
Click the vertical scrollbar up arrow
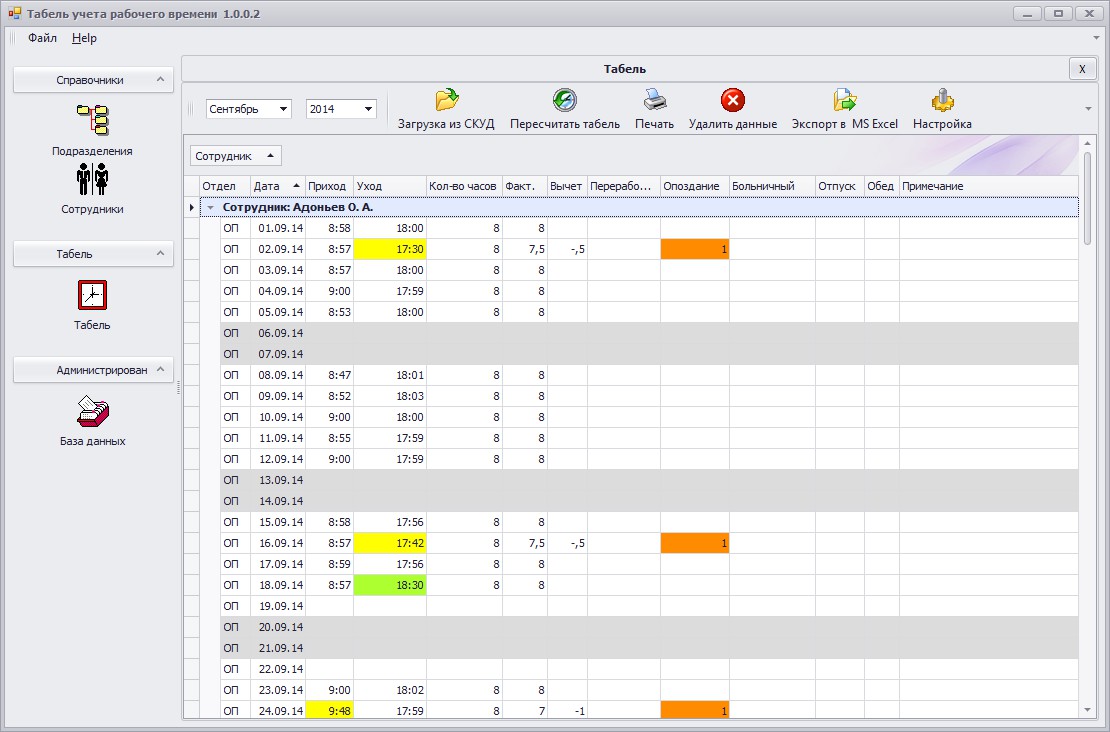[x=1087, y=144]
